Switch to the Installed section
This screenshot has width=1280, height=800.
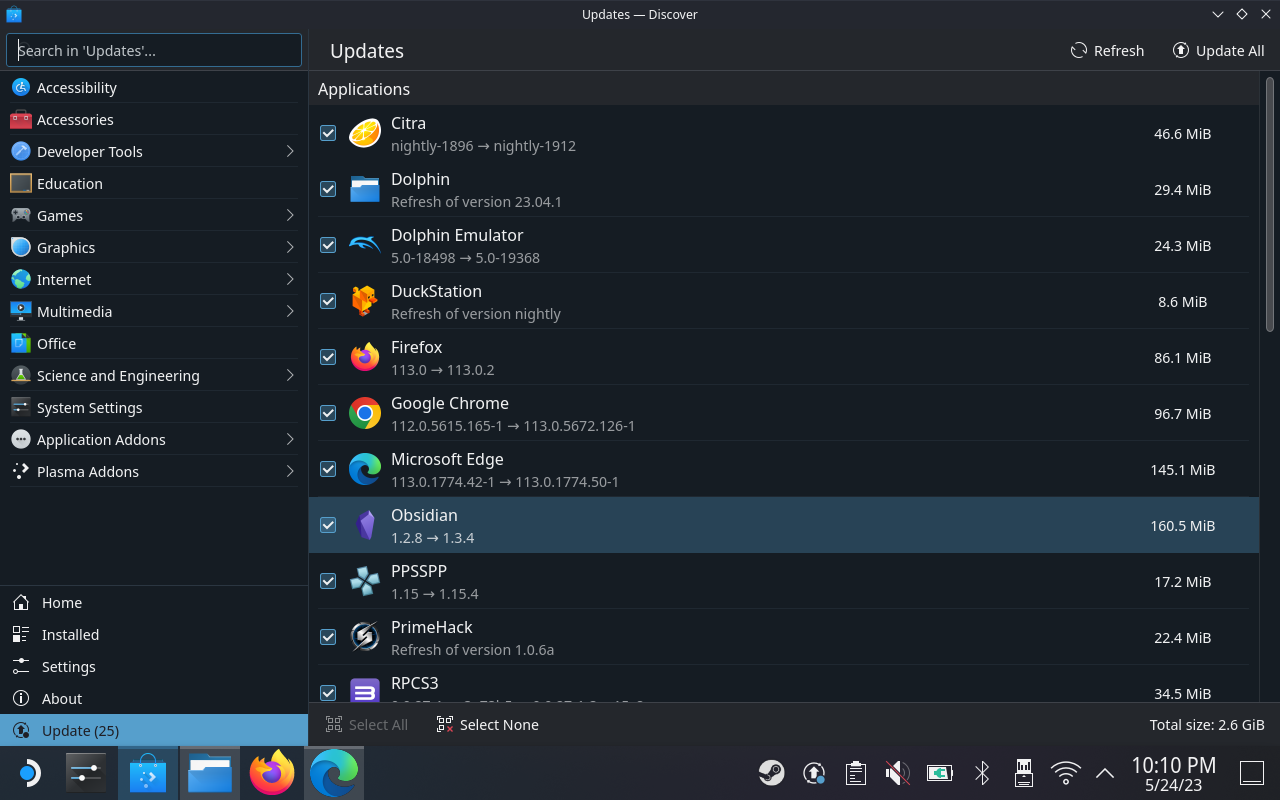coord(69,634)
